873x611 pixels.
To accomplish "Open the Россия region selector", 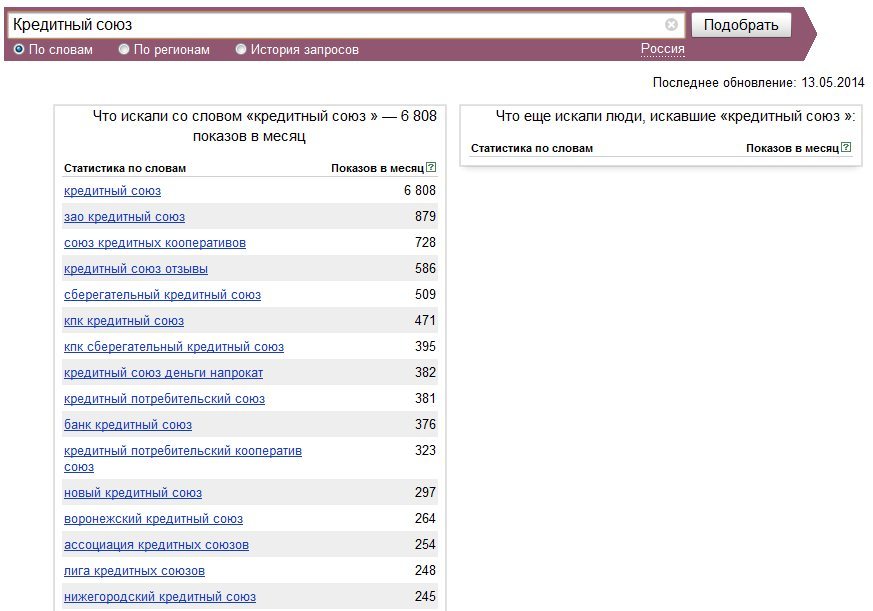I will 663,49.
